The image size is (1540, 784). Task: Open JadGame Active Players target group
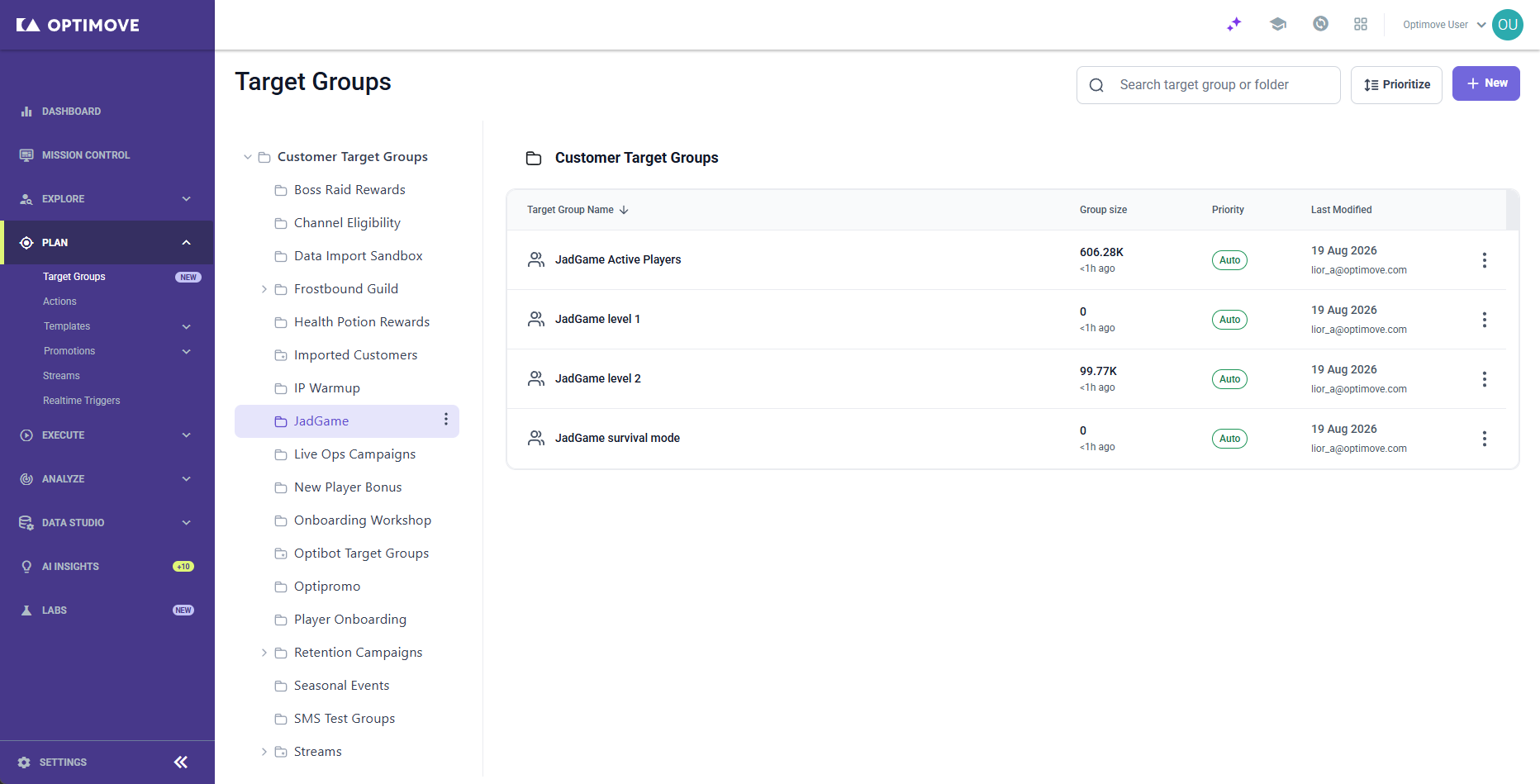click(x=618, y=259)
